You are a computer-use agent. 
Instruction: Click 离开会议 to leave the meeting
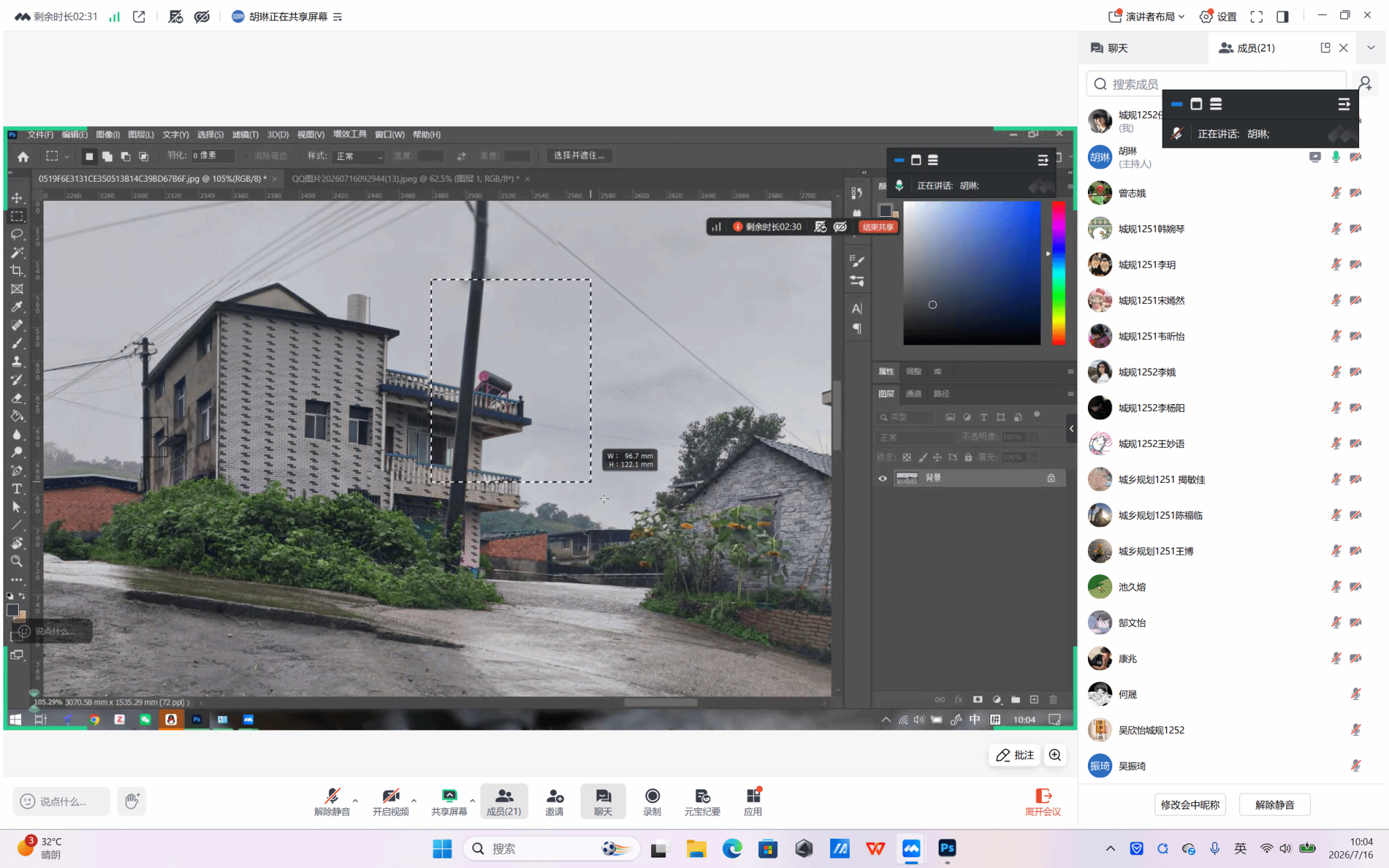(x=1043, y=802)
